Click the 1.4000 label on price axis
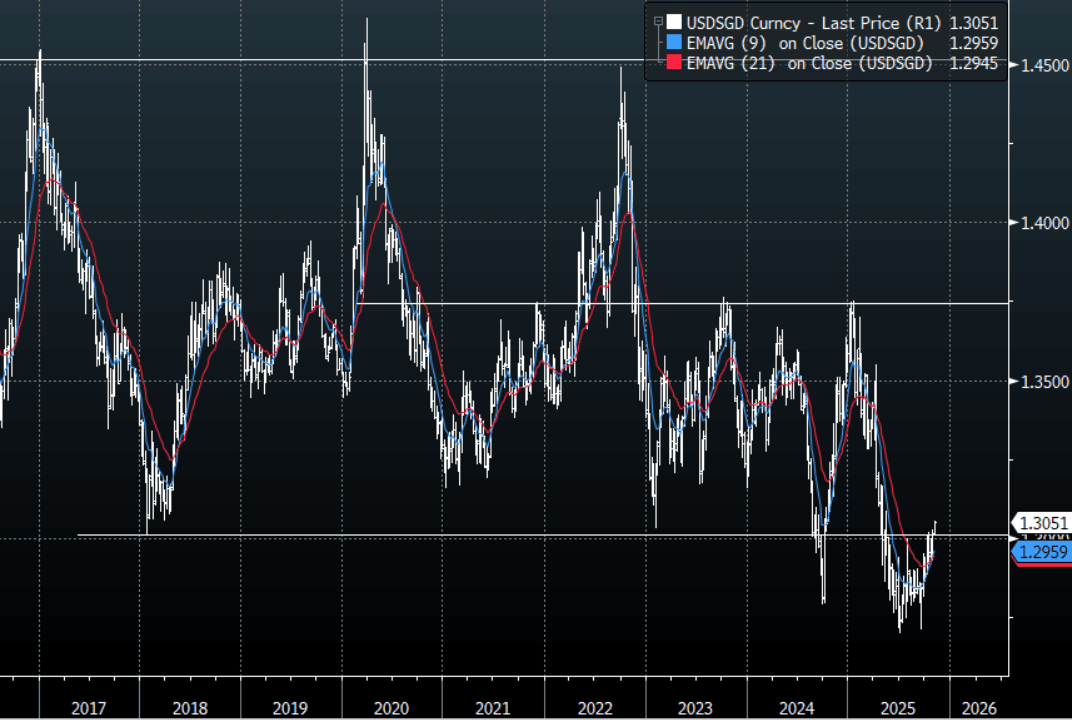 (x=1042, y=223)
